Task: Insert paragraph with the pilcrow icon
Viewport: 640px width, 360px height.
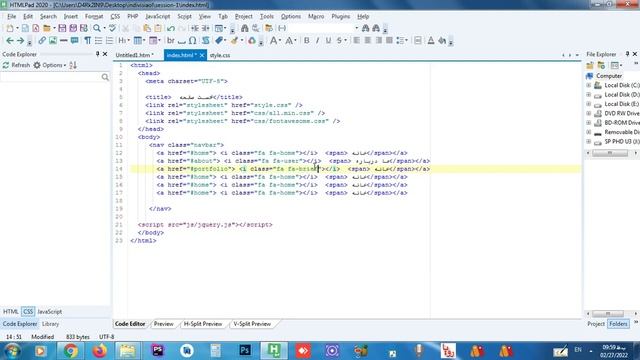Action: point(87,40)
